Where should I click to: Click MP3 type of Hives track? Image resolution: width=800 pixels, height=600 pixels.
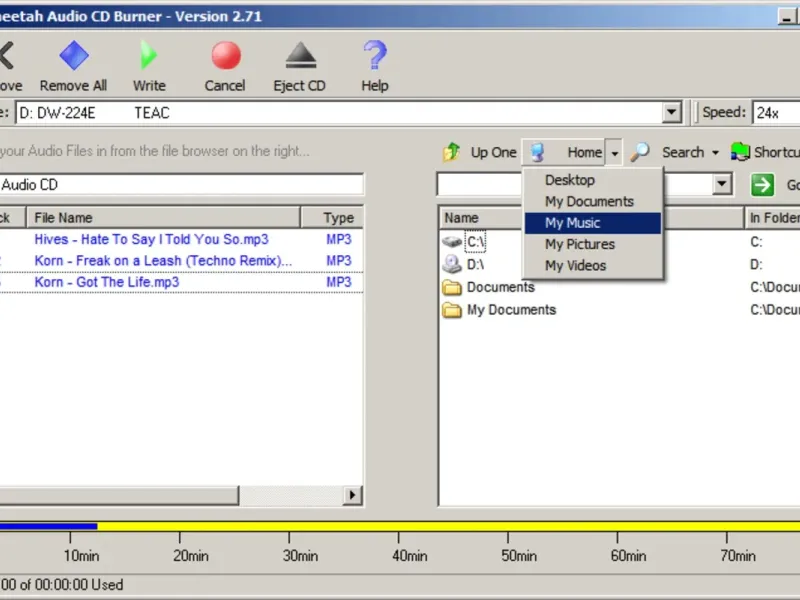coord(339,239)
